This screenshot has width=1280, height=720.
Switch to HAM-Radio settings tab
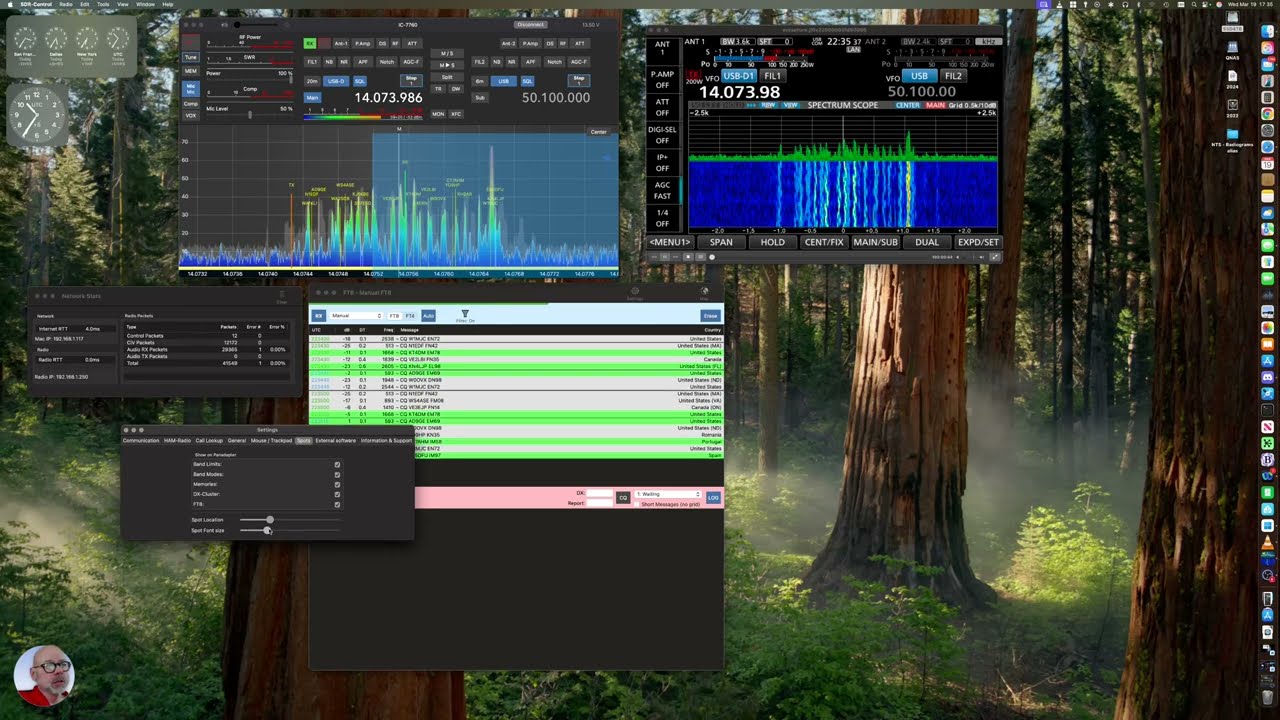[177, 440]
